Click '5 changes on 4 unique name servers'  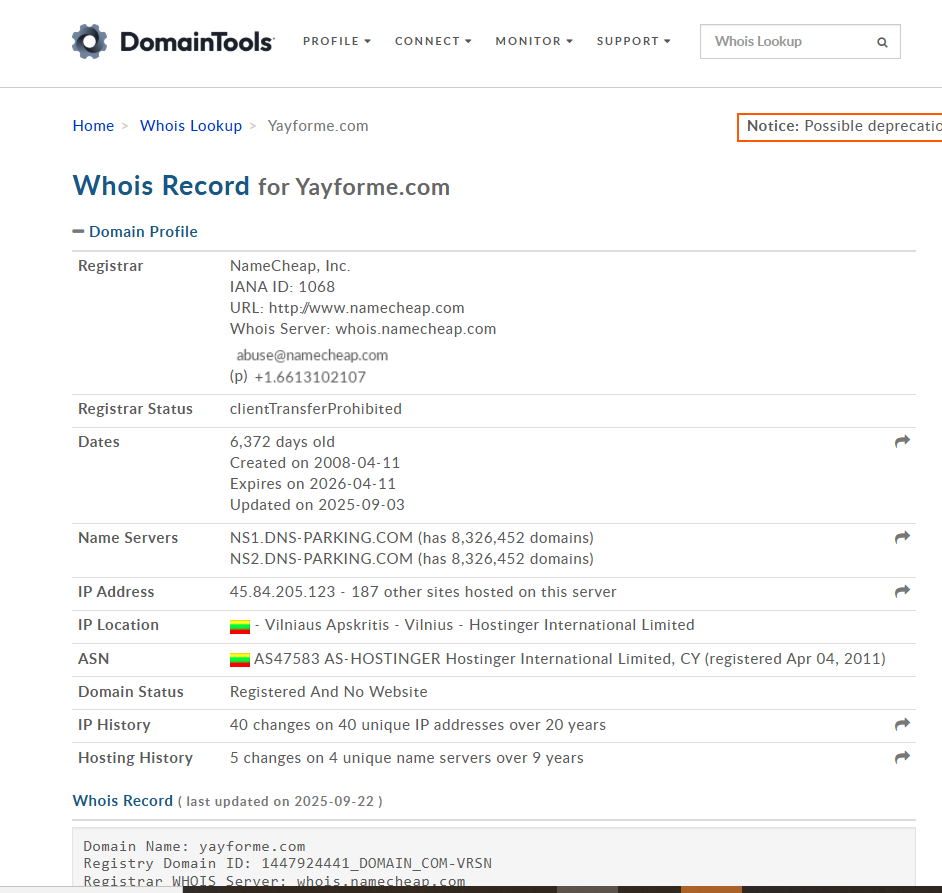point(407,758)
